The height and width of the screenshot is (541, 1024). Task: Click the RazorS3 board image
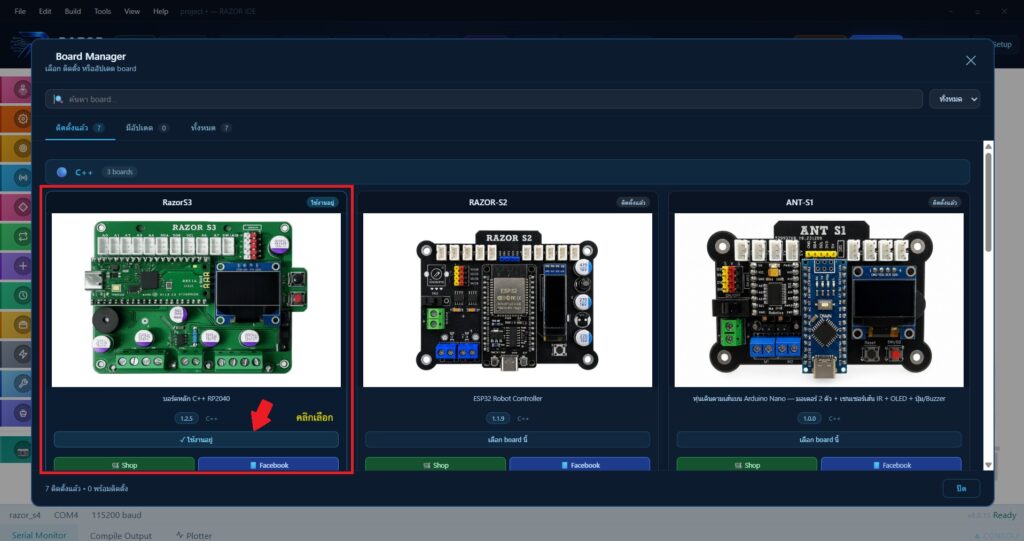tap(196, 300)
